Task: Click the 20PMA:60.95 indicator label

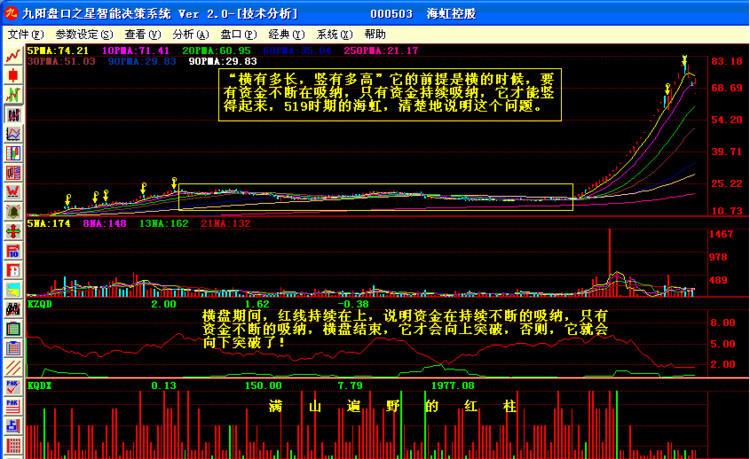Action: [x=217, y=51]
